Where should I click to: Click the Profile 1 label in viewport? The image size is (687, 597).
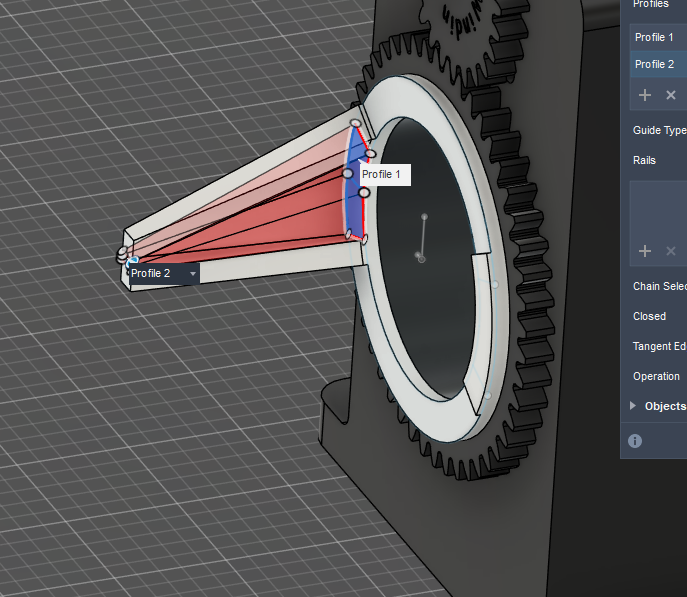click(x=381, y=175)
